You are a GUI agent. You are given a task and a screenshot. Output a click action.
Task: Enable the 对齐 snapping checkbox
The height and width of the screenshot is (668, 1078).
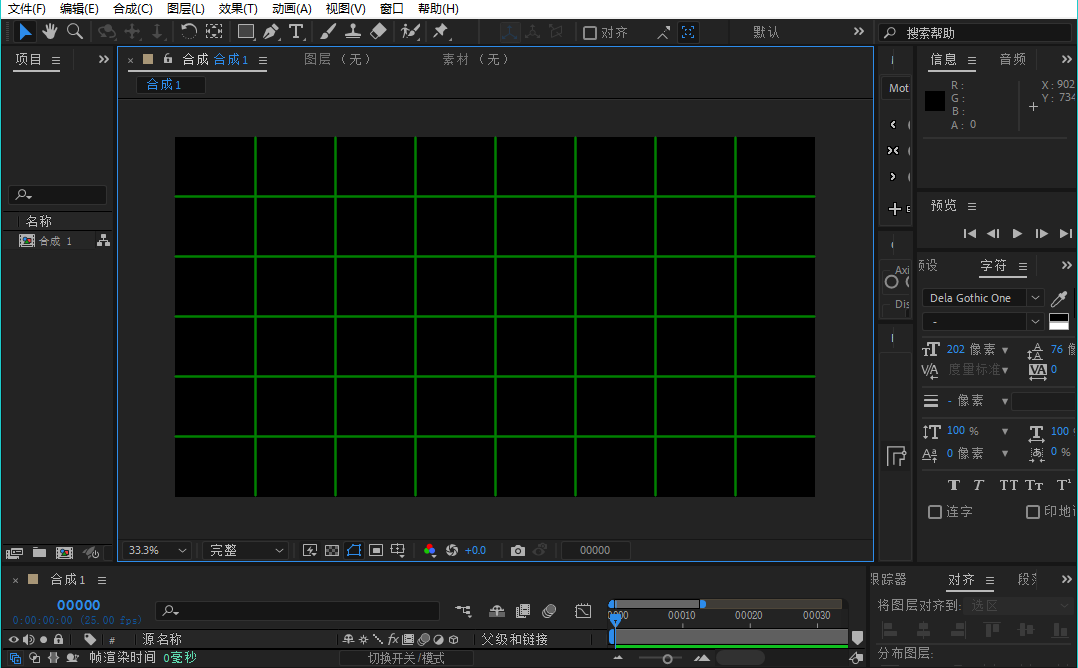pyautogui.click(x=589, y=33)
